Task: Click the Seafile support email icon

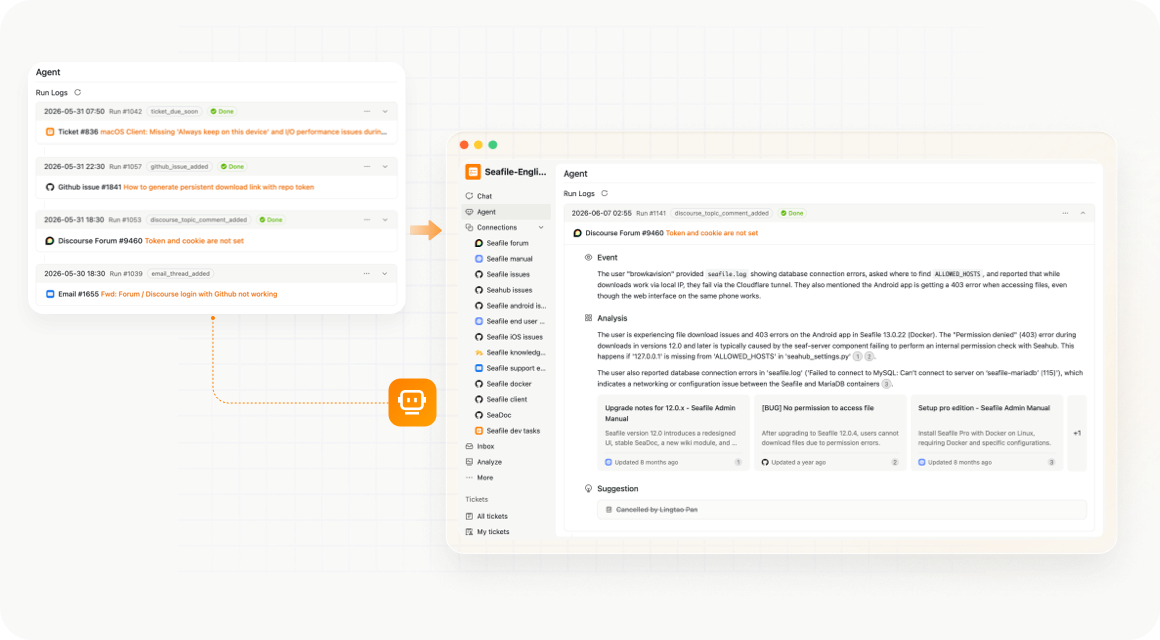Action: (479, 368)
